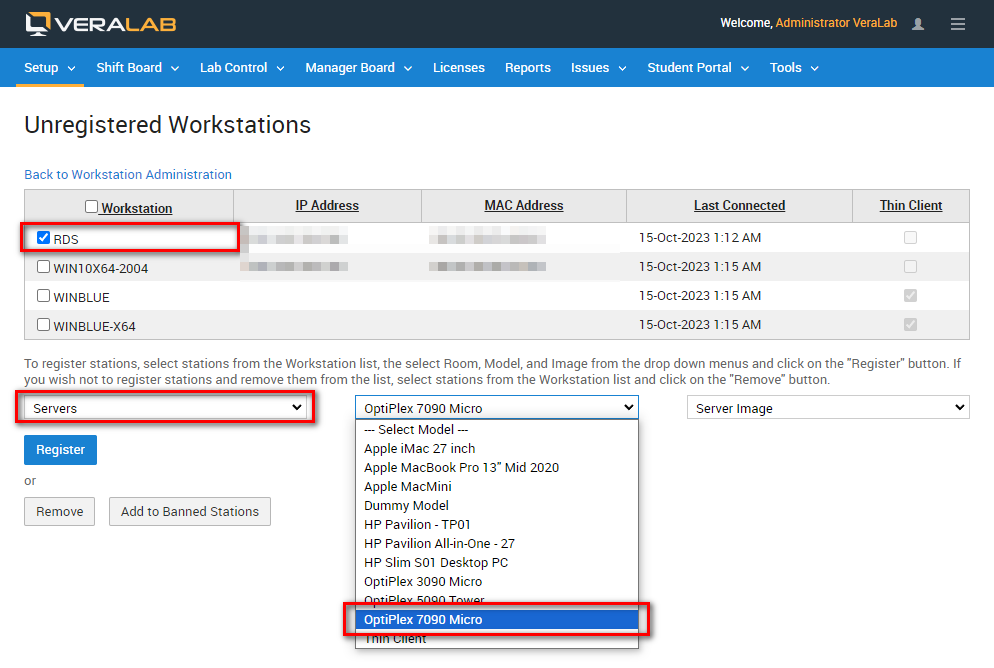This screenshot has height=668, width=994.
Task: Check the WINBLUE workstation checkbox
Action: [x=43, y=296]
